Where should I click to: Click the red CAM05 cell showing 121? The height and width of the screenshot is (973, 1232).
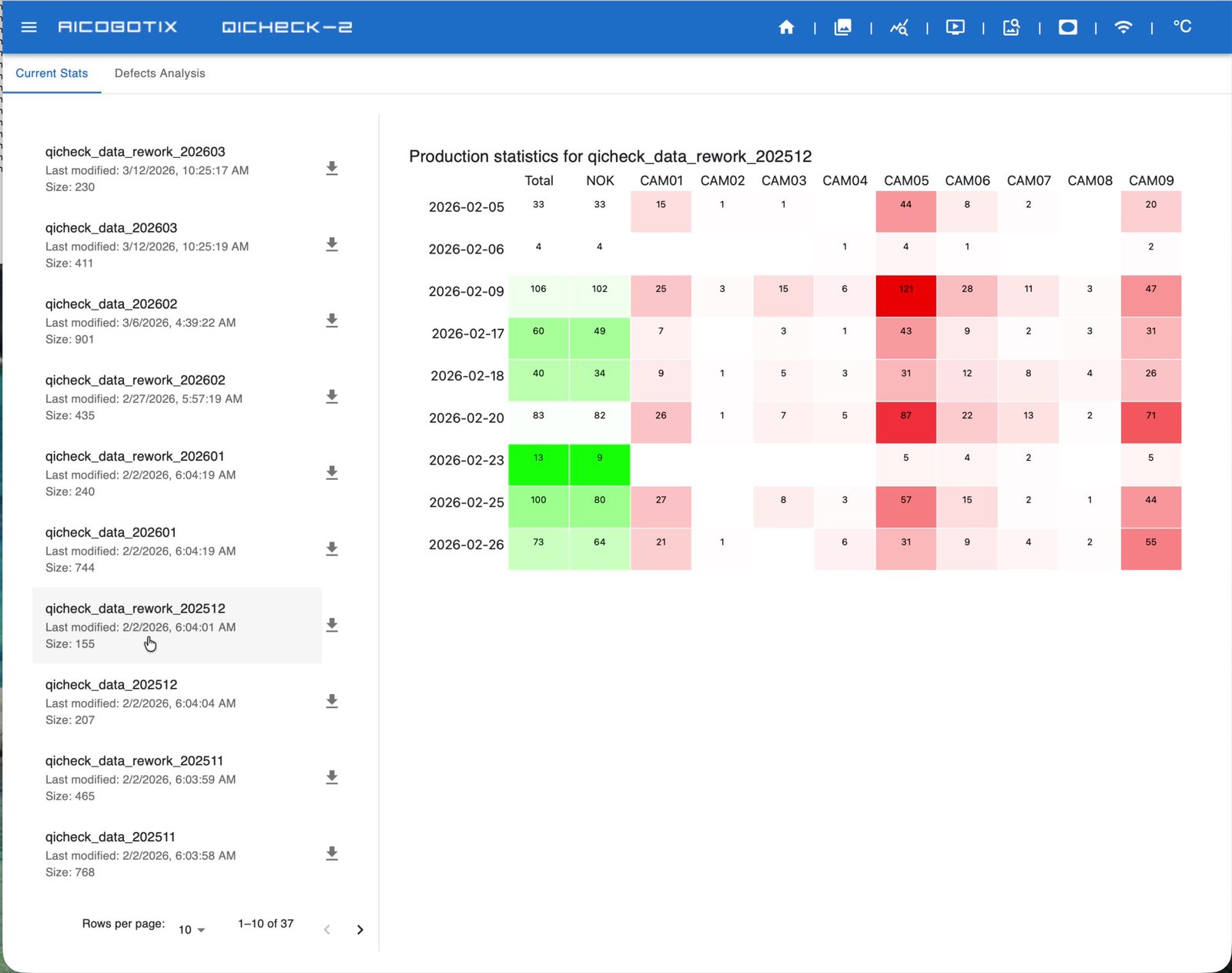906,296
